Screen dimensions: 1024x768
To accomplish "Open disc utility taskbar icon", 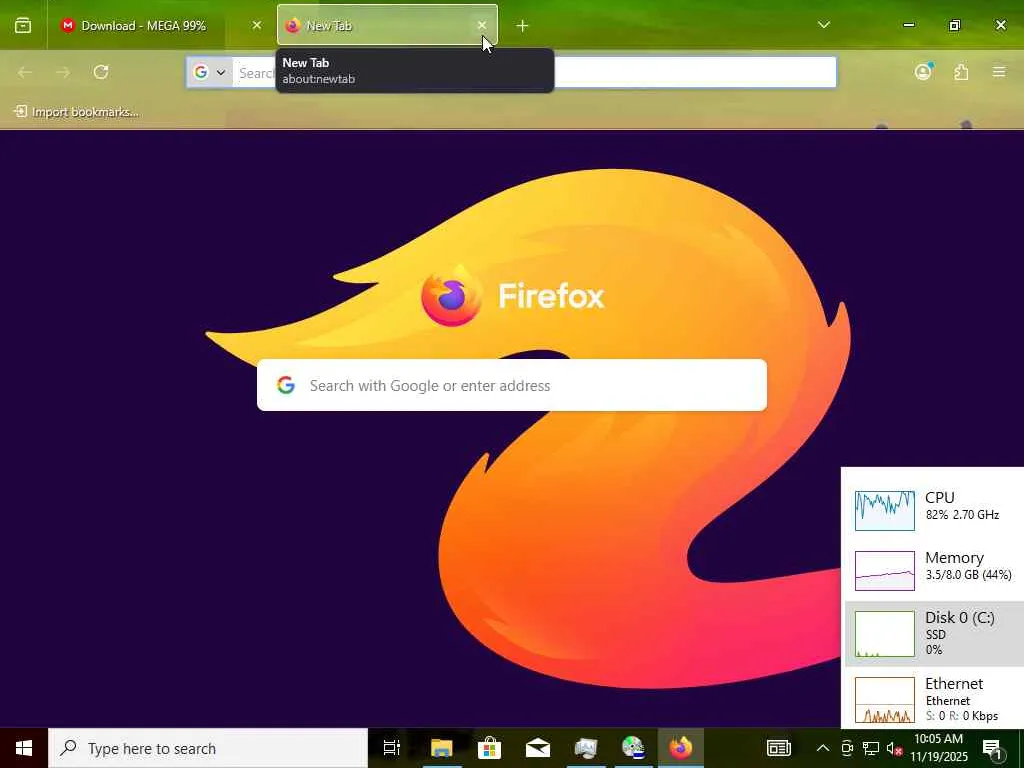I will click(x=633, y=748).
